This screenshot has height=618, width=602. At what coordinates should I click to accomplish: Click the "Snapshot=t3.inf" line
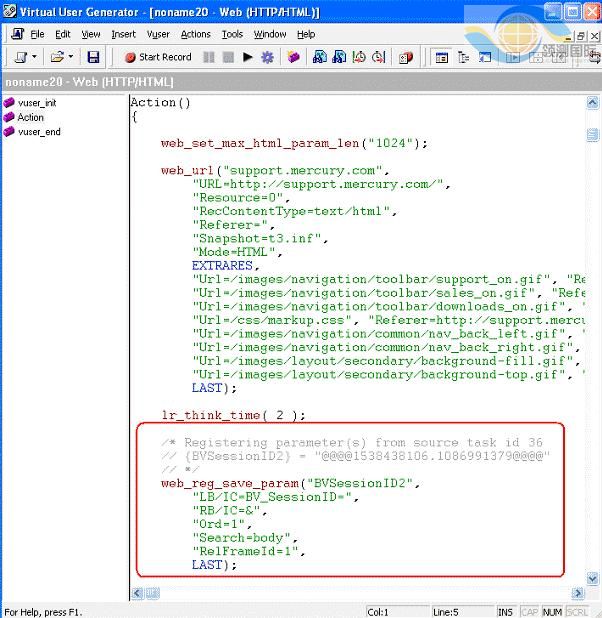pyautogui.click(x=260, y=238)
